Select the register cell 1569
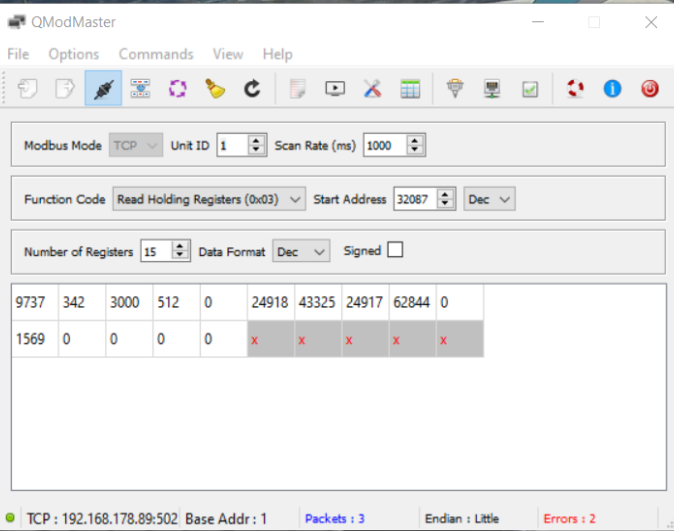This screenshot has width=674, height=531. pos(35,339)
